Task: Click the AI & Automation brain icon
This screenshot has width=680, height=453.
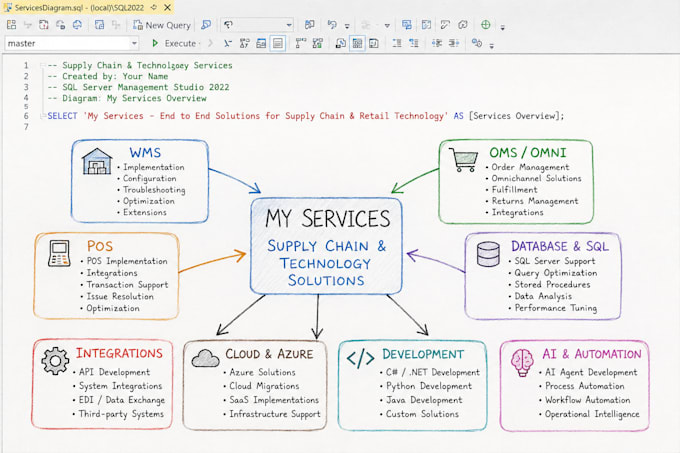Action: [x=522, y=362]
